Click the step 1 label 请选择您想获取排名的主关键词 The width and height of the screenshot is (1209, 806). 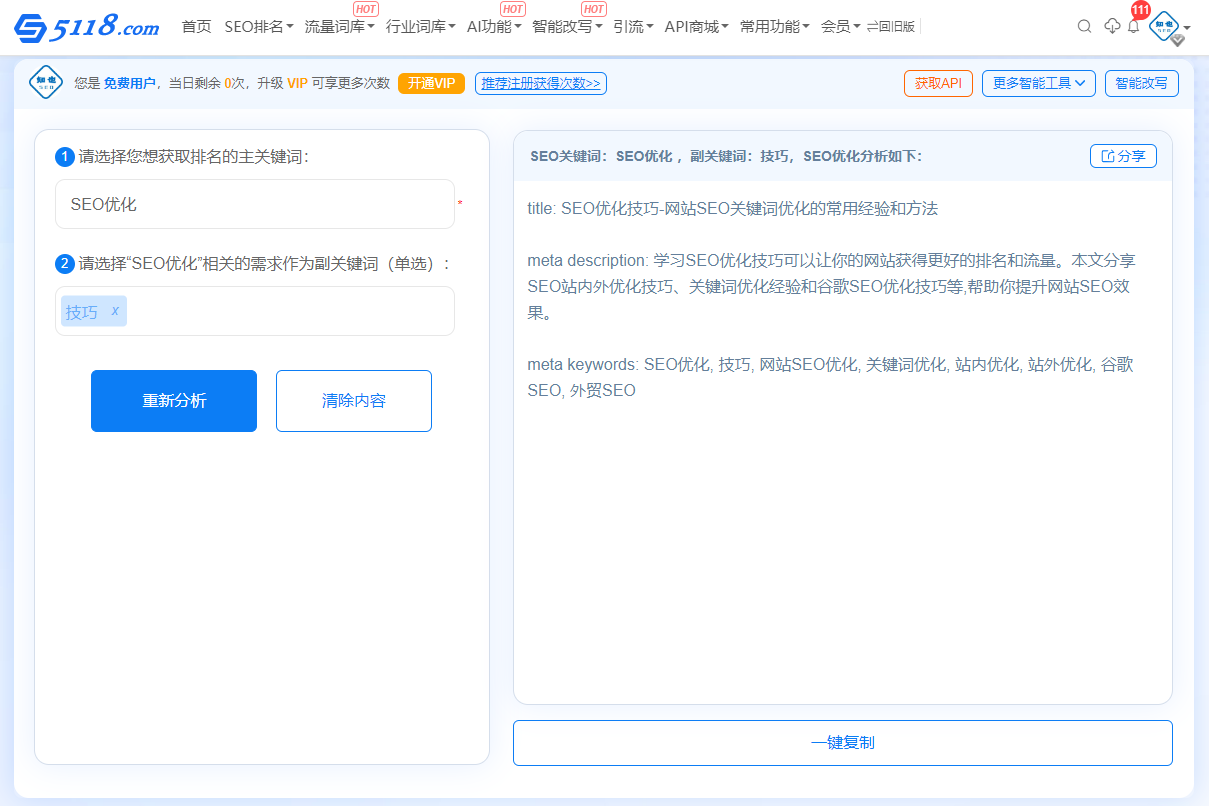coord(194,157)
